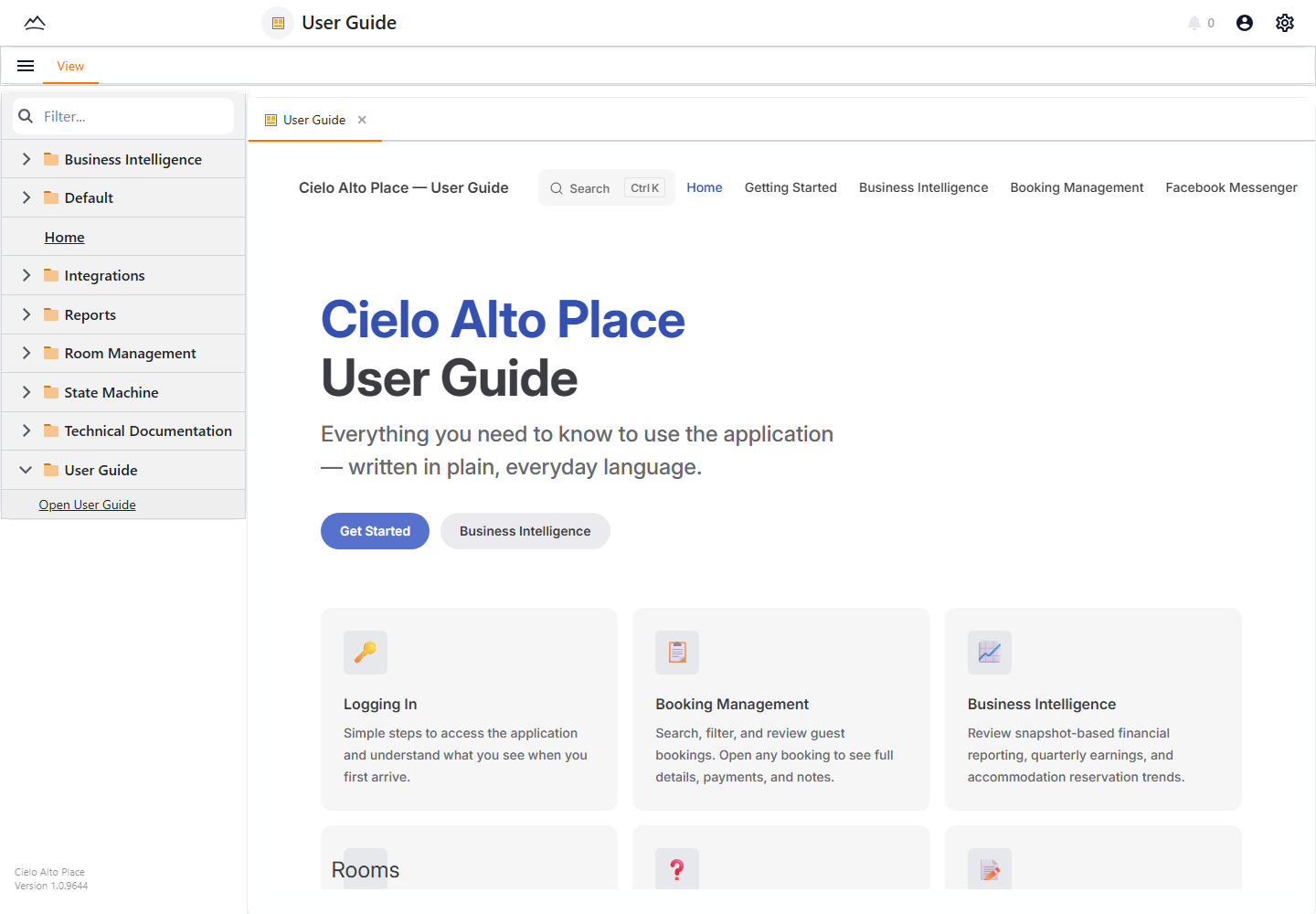Expand the Technical Documentation tree node
This screenshot has width=1316, height=914.
point(26,430)
